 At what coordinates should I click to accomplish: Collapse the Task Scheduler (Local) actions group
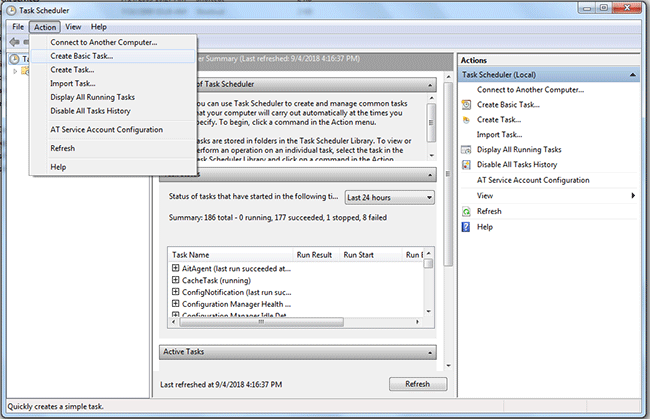pos(632,75)
